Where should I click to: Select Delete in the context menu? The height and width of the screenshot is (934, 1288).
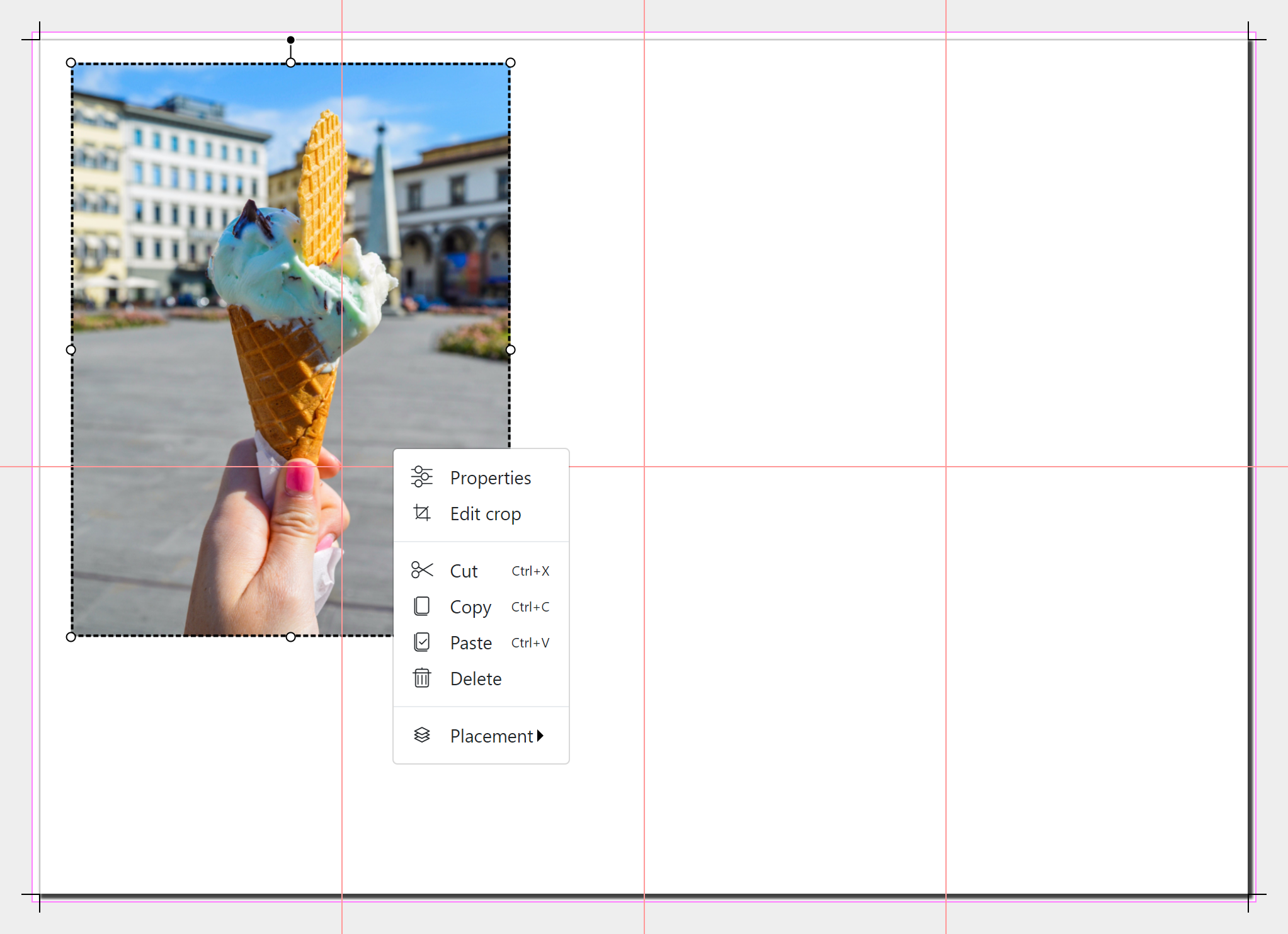coord(476,679)
